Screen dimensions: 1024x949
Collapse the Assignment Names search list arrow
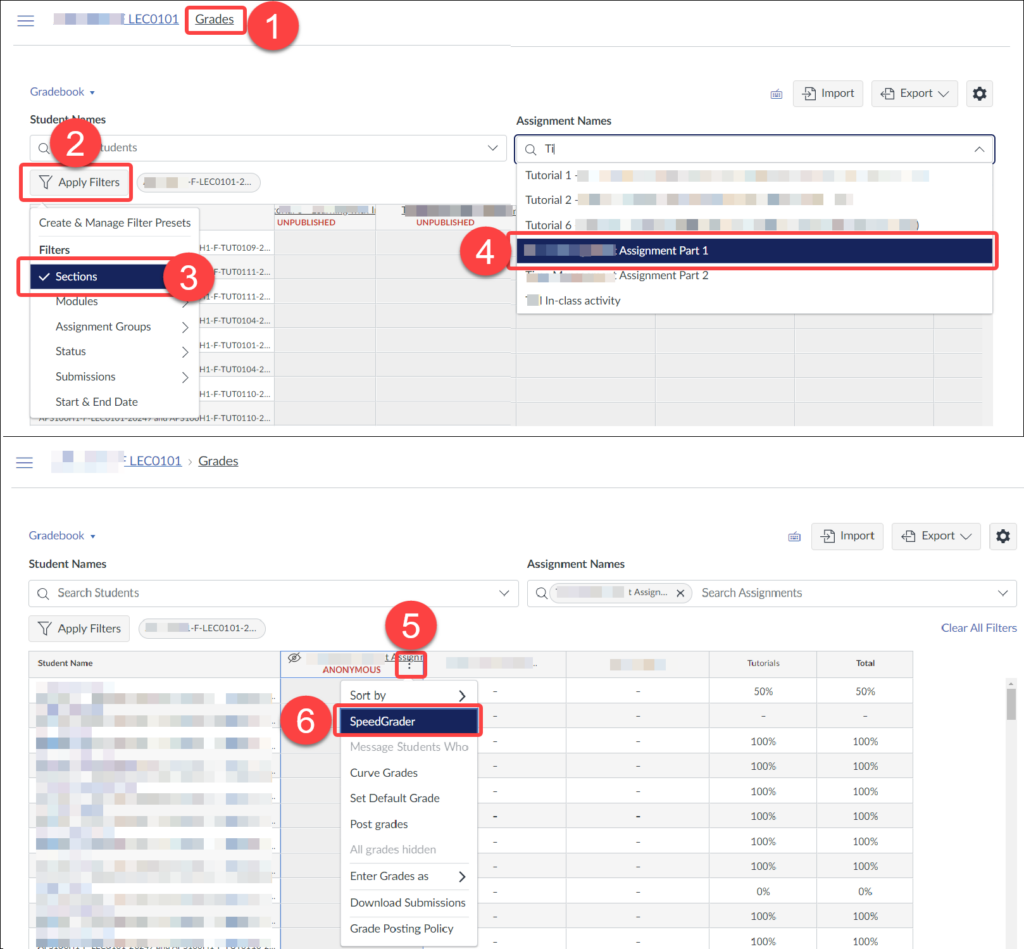pyautogui.click(x=979, y=150)
